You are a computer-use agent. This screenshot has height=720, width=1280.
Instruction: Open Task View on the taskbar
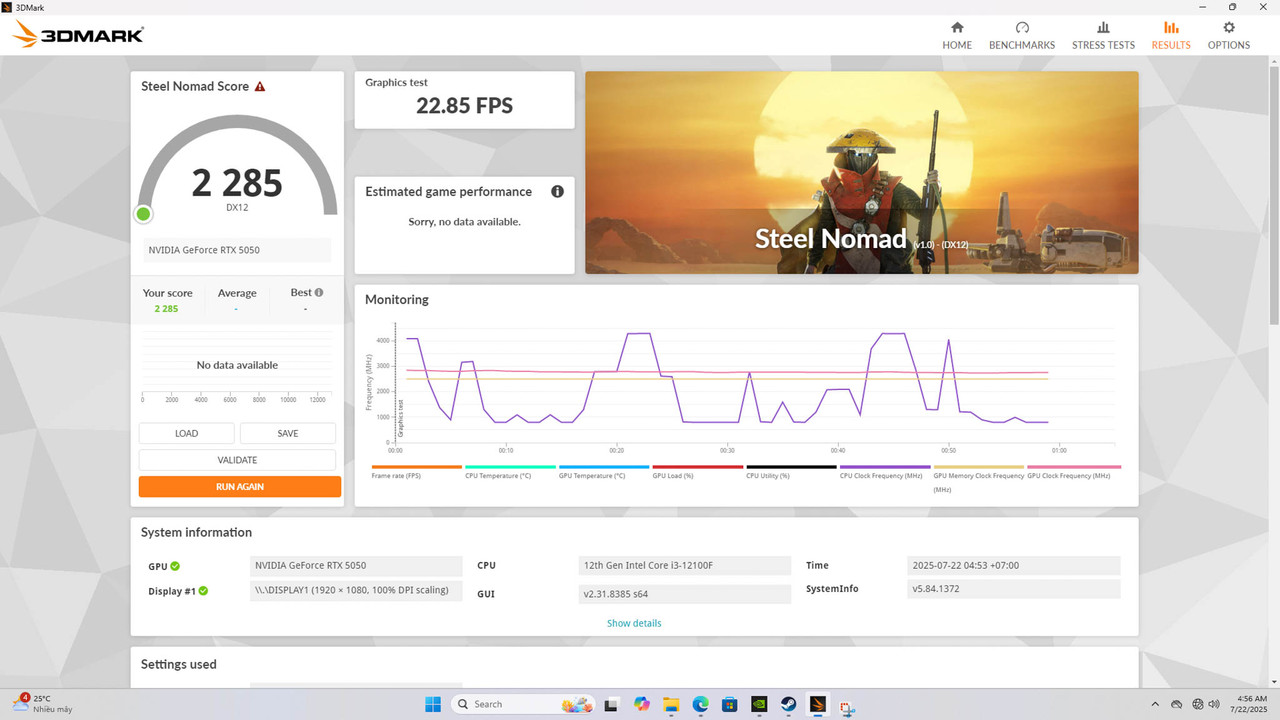pyautogui.click(x=611, y=704)
